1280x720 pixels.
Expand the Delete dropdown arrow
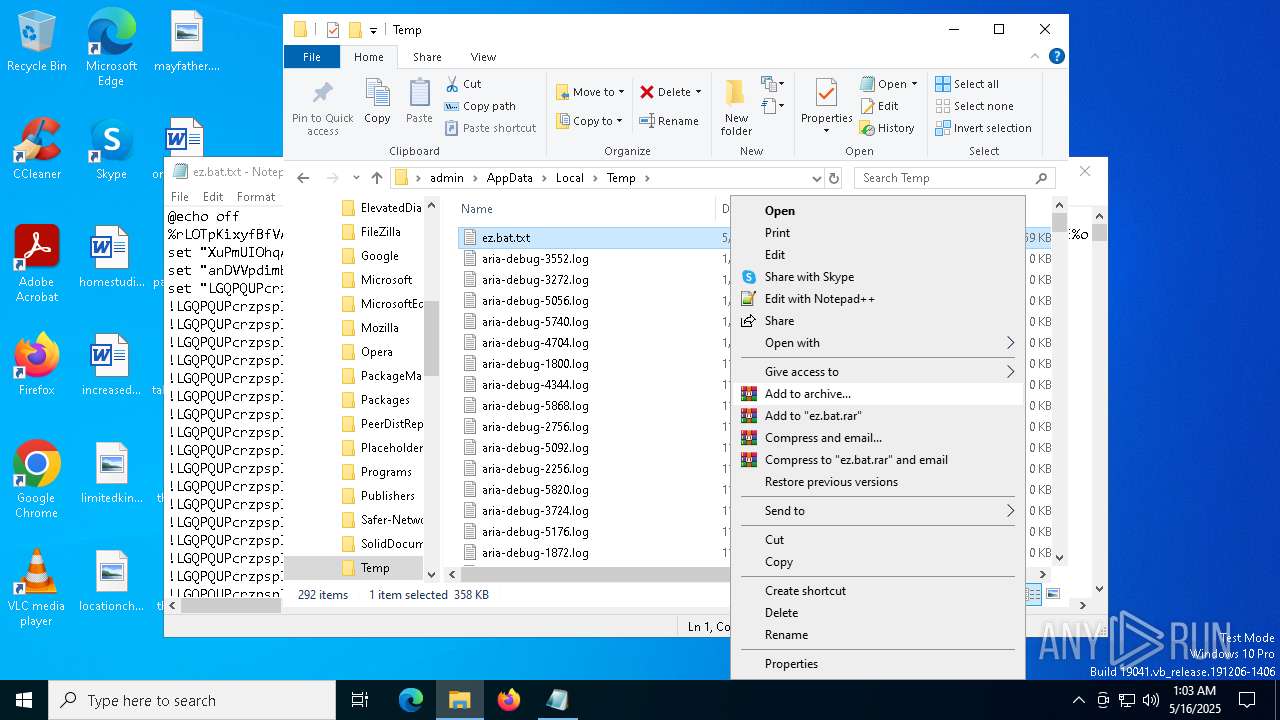[698, 92]
